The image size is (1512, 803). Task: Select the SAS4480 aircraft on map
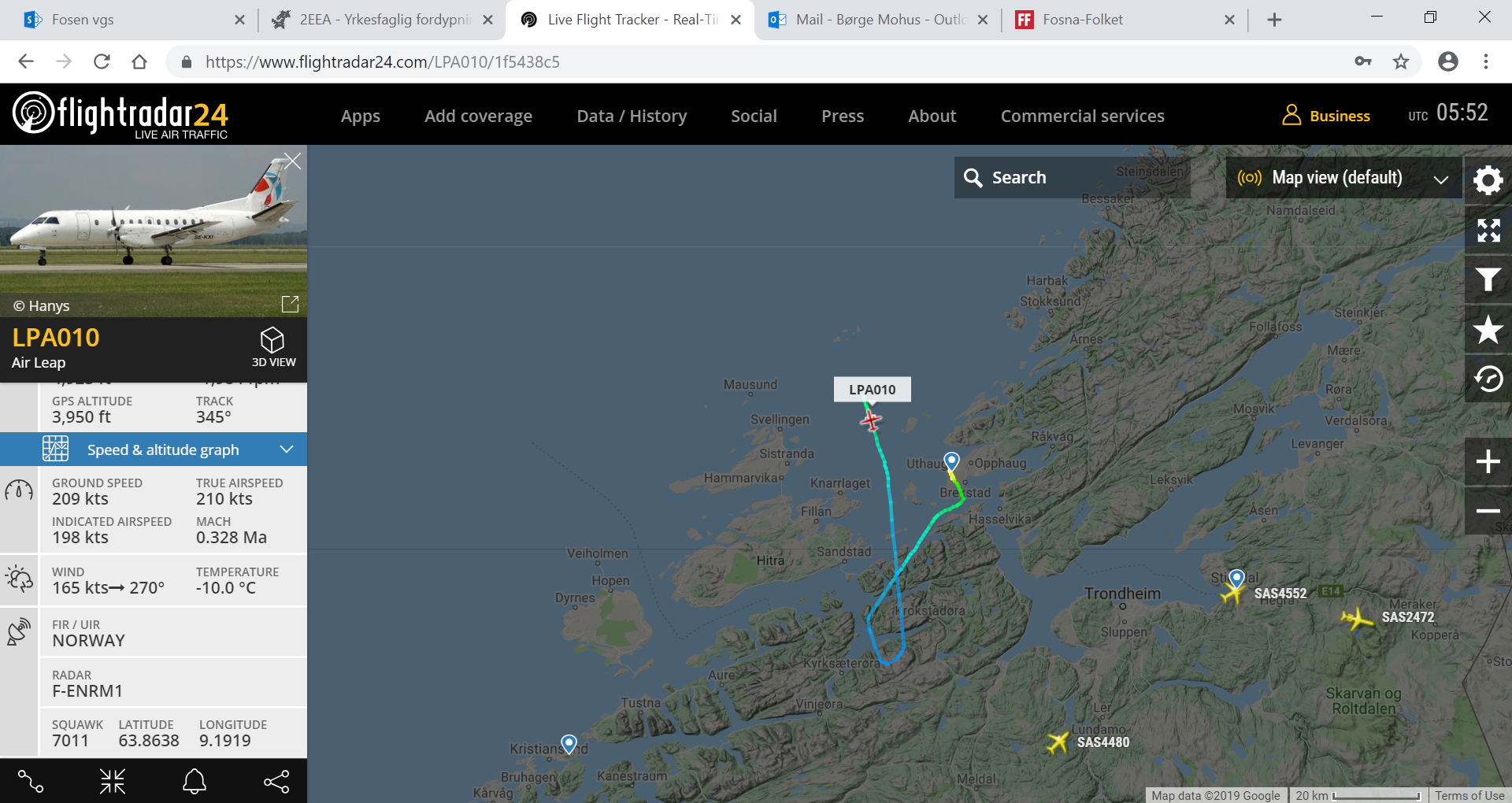1058,742
